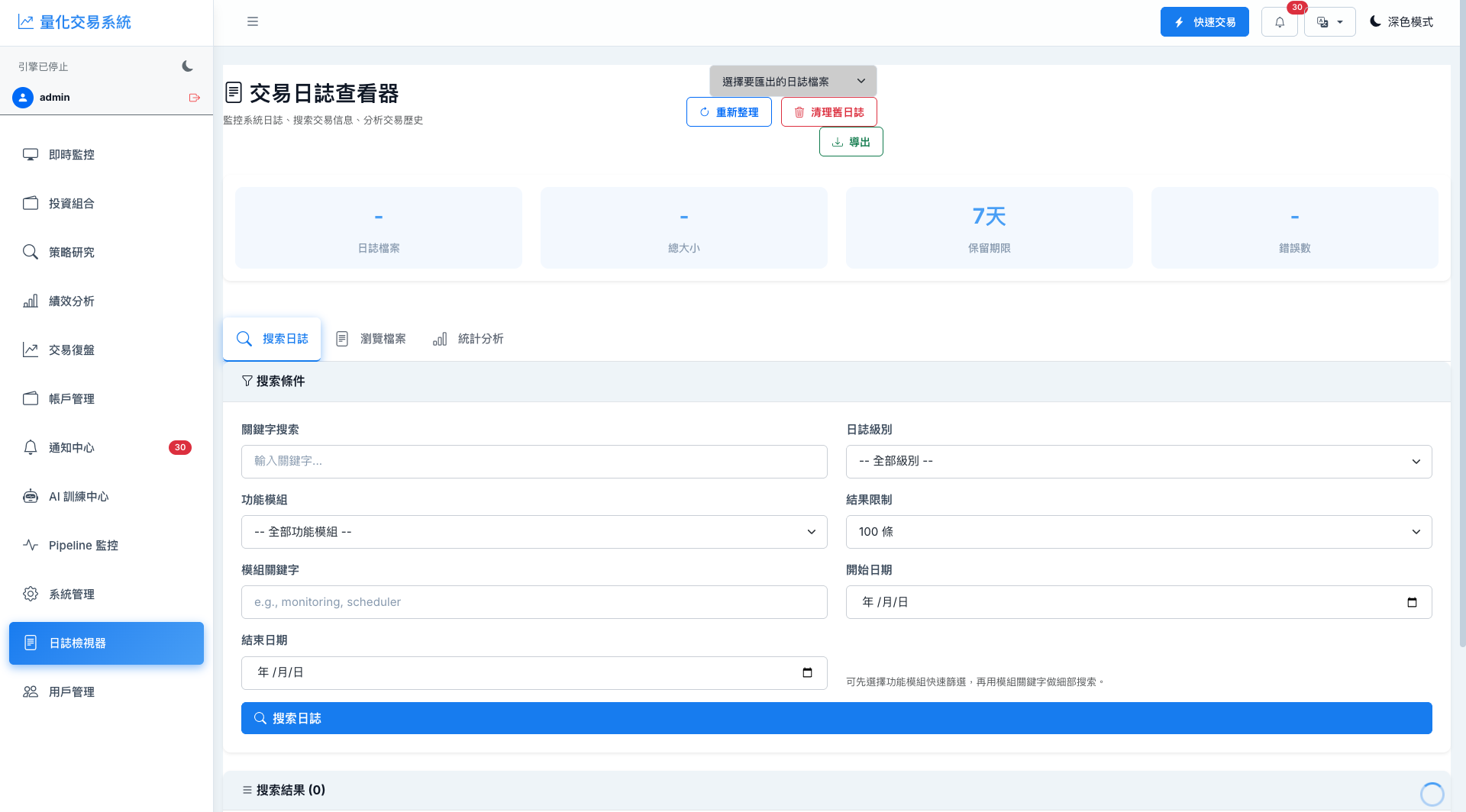Open the 功能模組 dropdown
This screenshot has width=1466, height=812.
(x=534, y=532)
